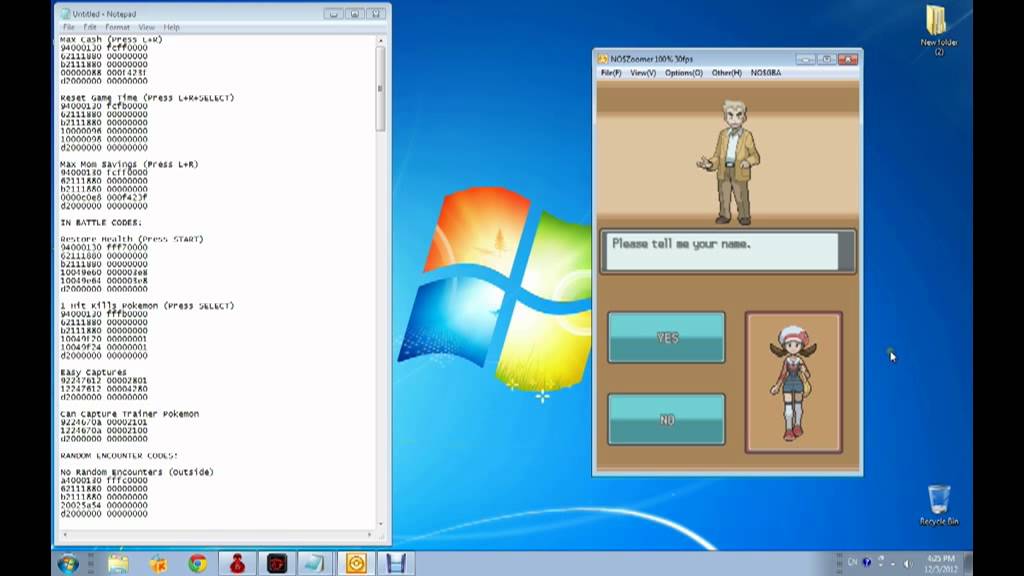Open Google Chrome from the taskbar

(197, 563)
